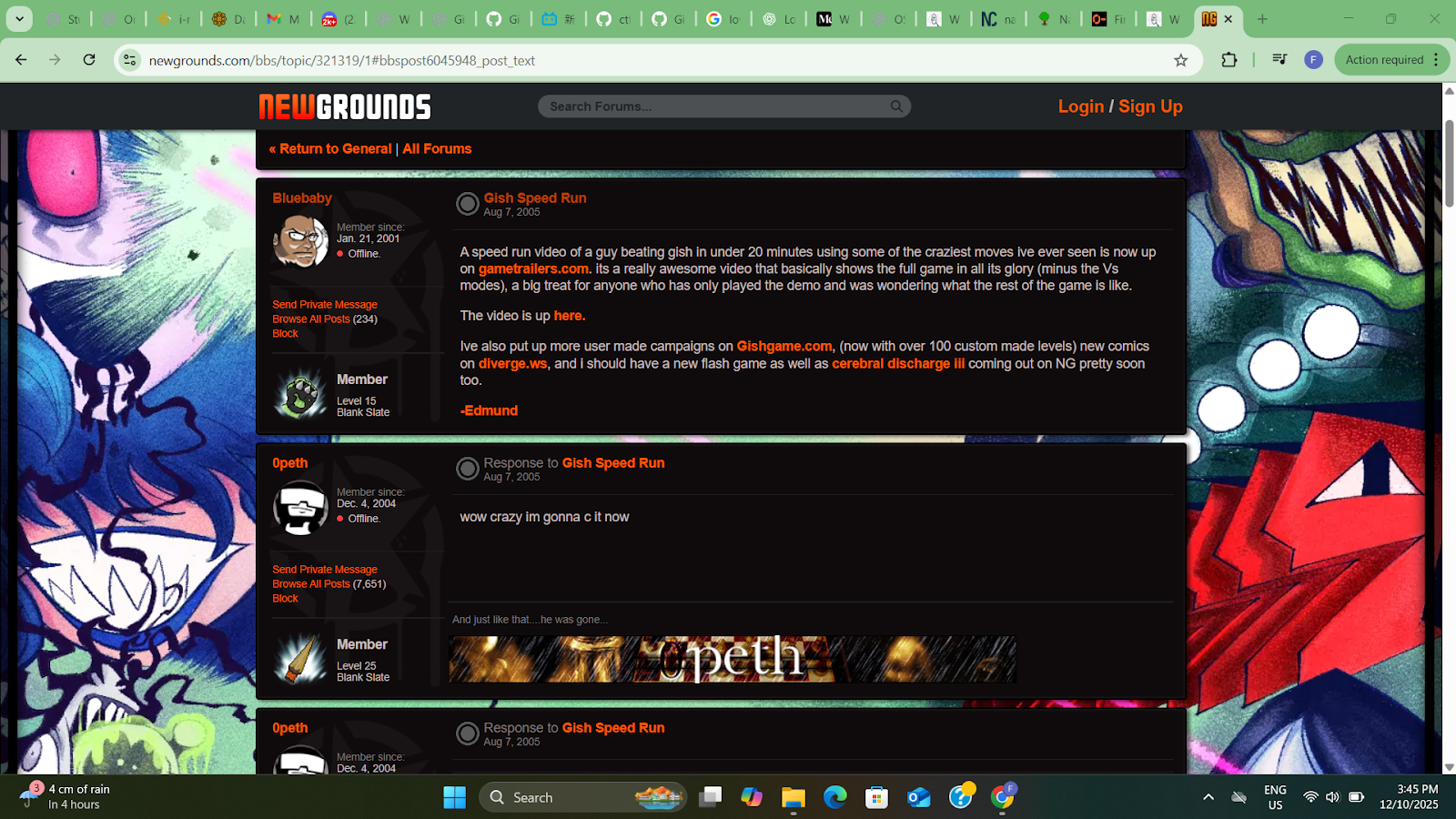Open the Chrome menu three dots
Viewport: 1456px width, 819px height.
(x=1436, y=60)
